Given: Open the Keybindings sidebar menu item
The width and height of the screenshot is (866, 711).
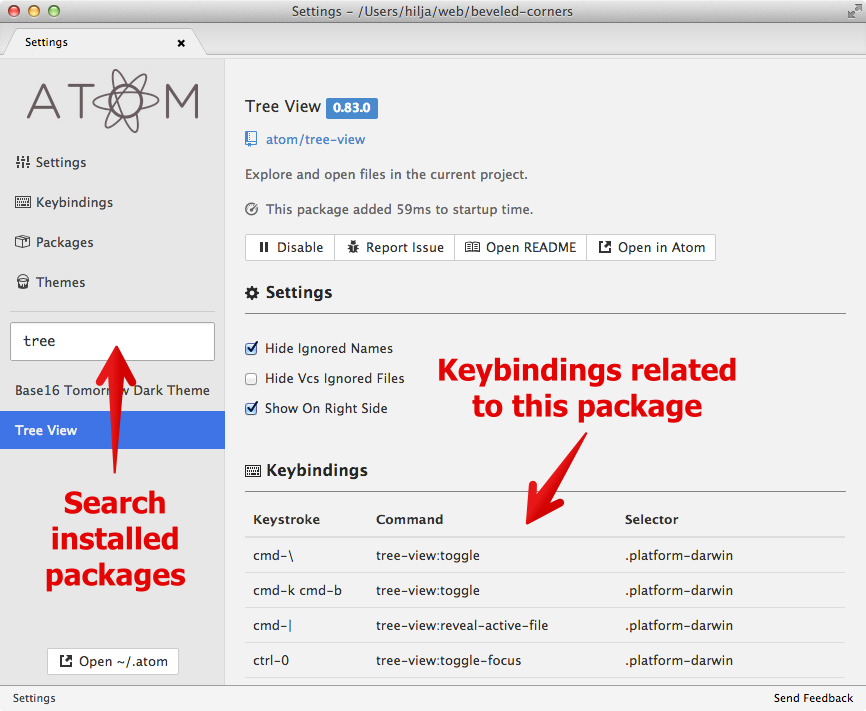Looking at the screenshot, I should (x=64, y=202).
